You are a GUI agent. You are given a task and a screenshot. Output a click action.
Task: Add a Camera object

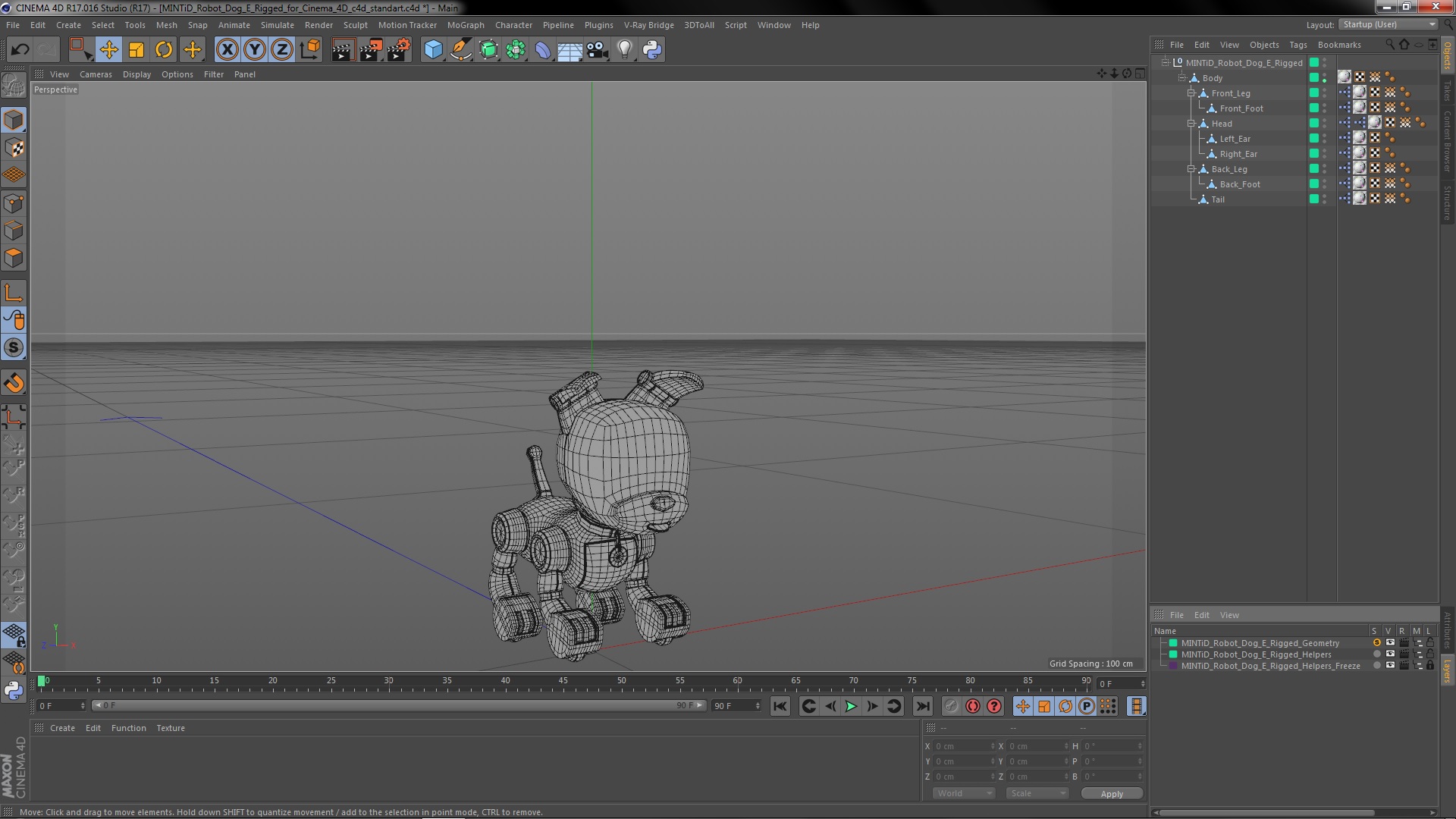pyautogui.click(x=598, y=50)
